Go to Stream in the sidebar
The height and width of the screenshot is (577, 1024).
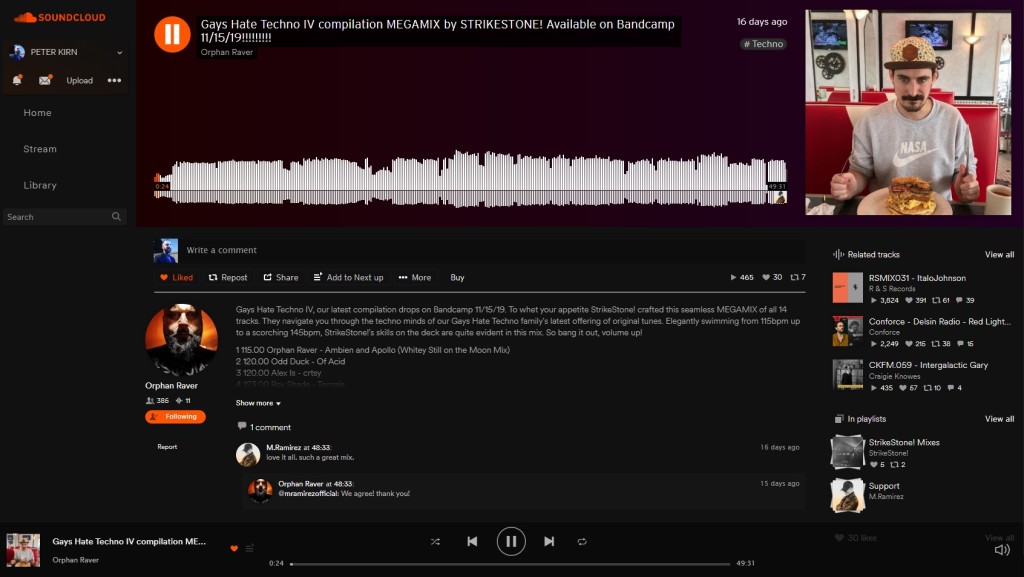tap(40, 149)
